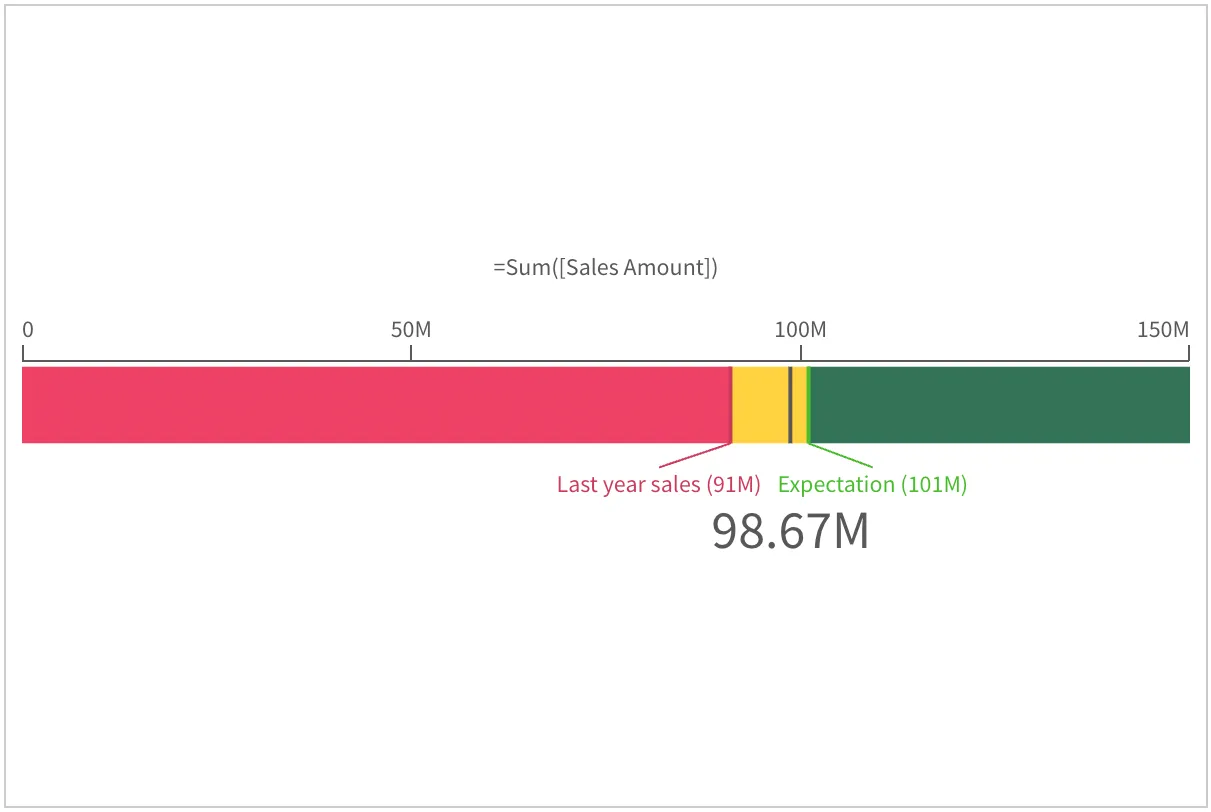This screenshot has height=812, width=1211.
Task: Select the 150M axis label
Action: 1163,330
